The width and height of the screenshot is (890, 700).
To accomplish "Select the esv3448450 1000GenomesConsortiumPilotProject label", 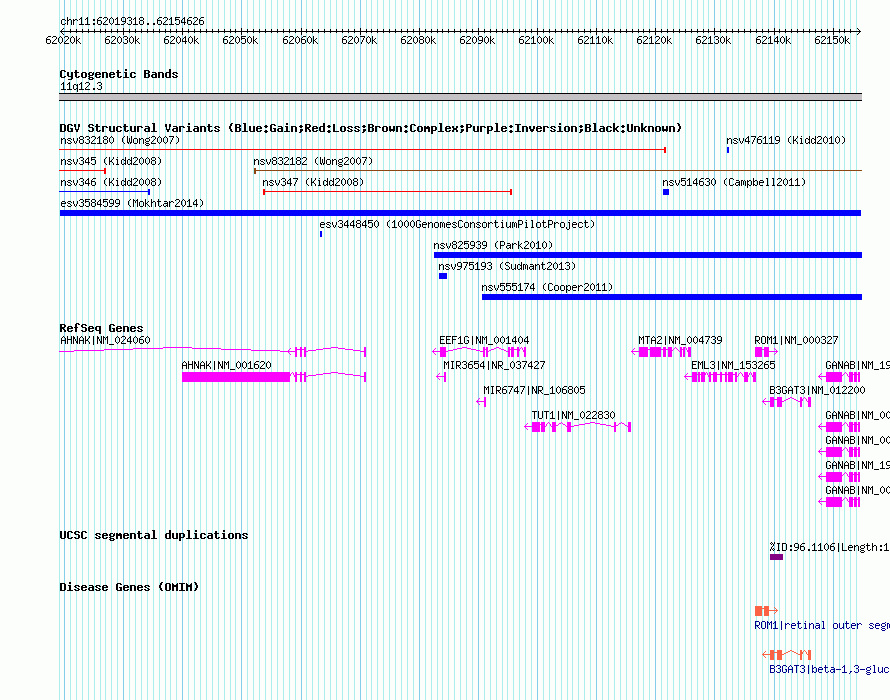I will (x=457, y=224).
